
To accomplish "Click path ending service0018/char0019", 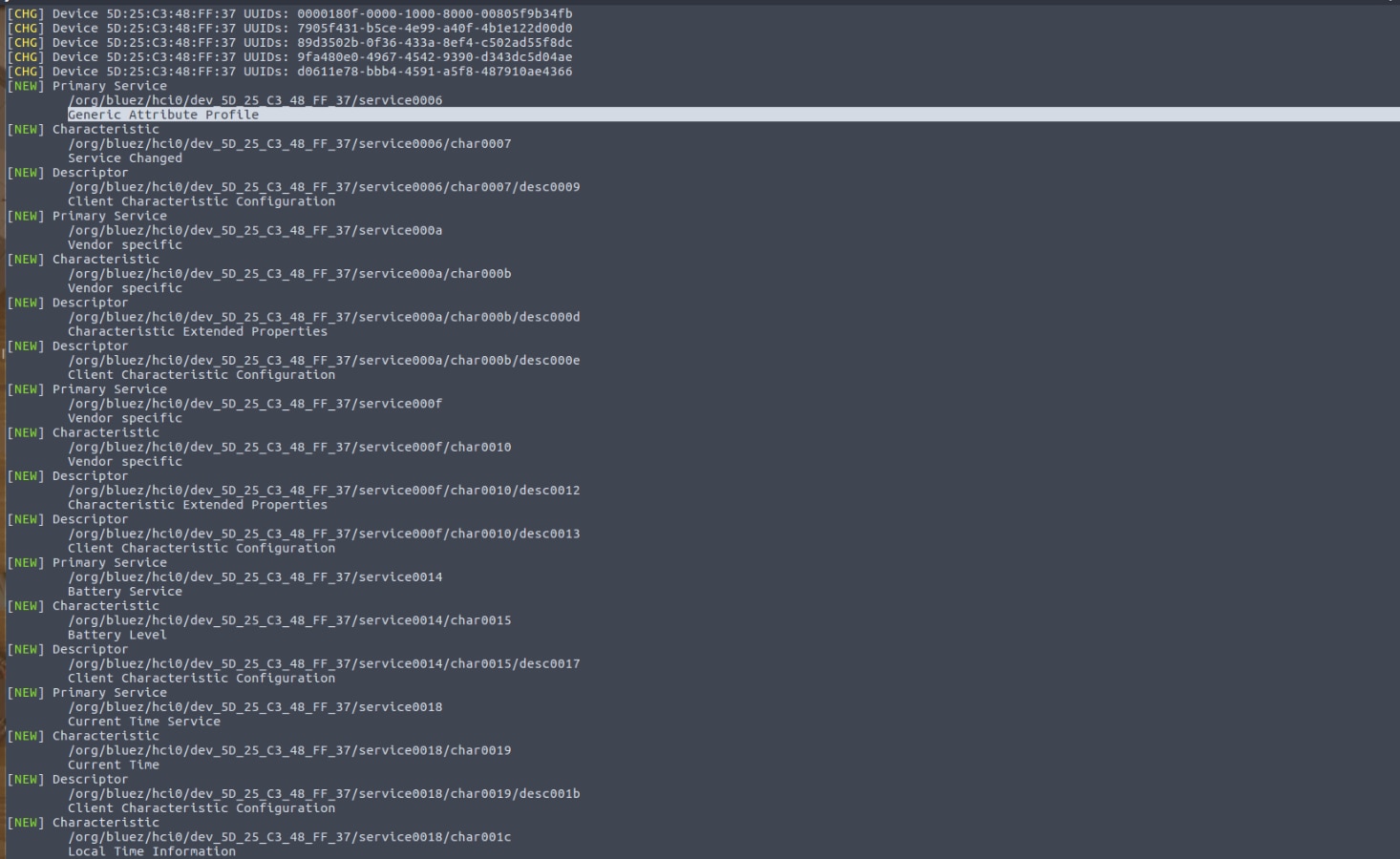I will coord(289,751).
